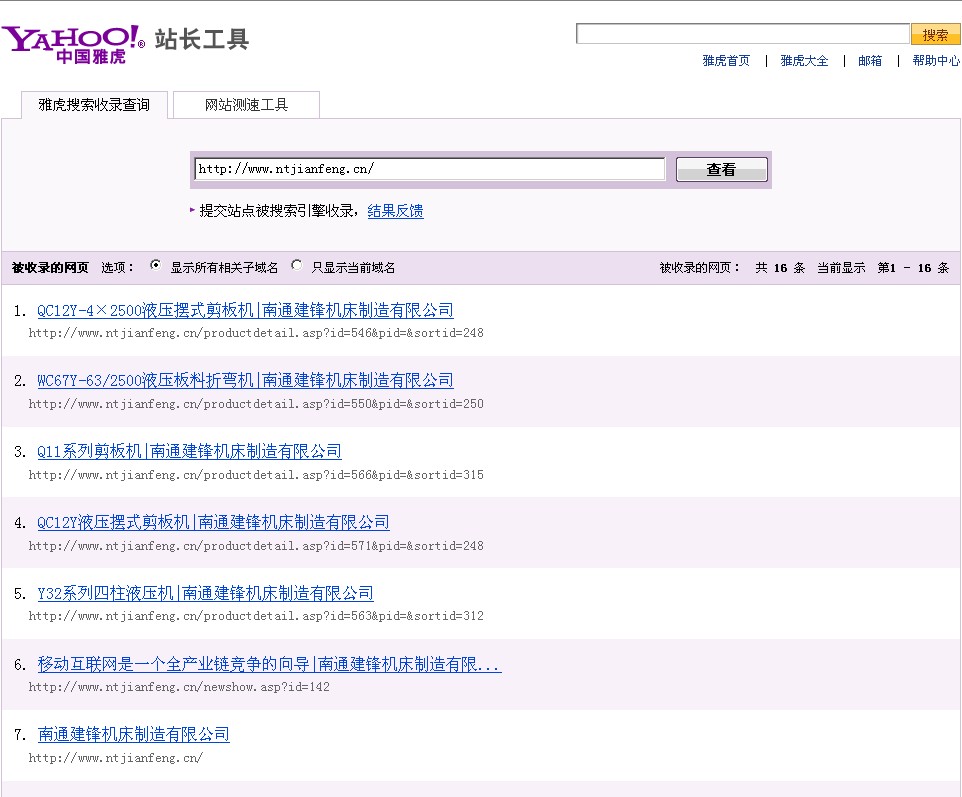Open result Q11系列剪板机 link
Image resolution: width=962 pixels, height=797 pixels.
pyautogui.click(x=189, y=451)
